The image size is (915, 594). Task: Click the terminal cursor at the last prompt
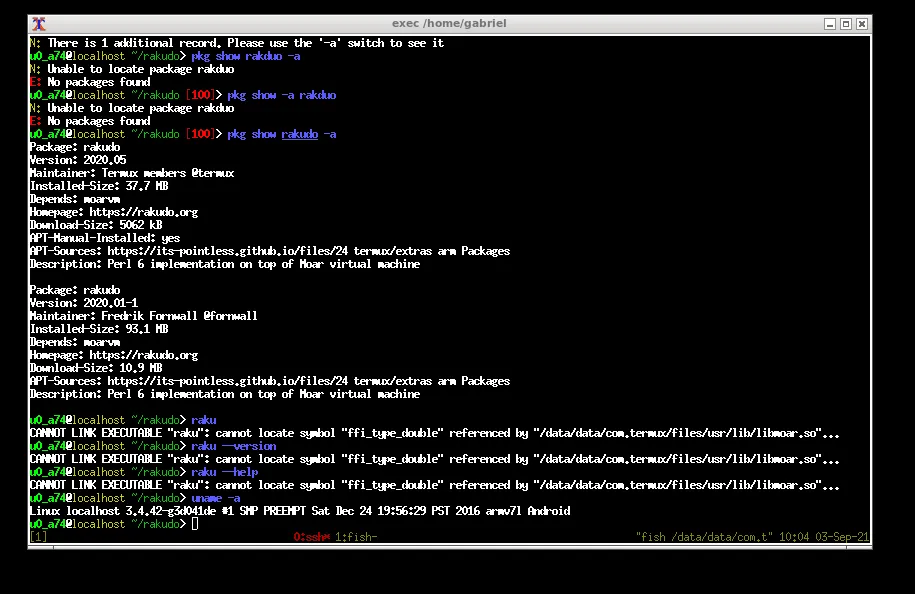click(x=195, y=524)
